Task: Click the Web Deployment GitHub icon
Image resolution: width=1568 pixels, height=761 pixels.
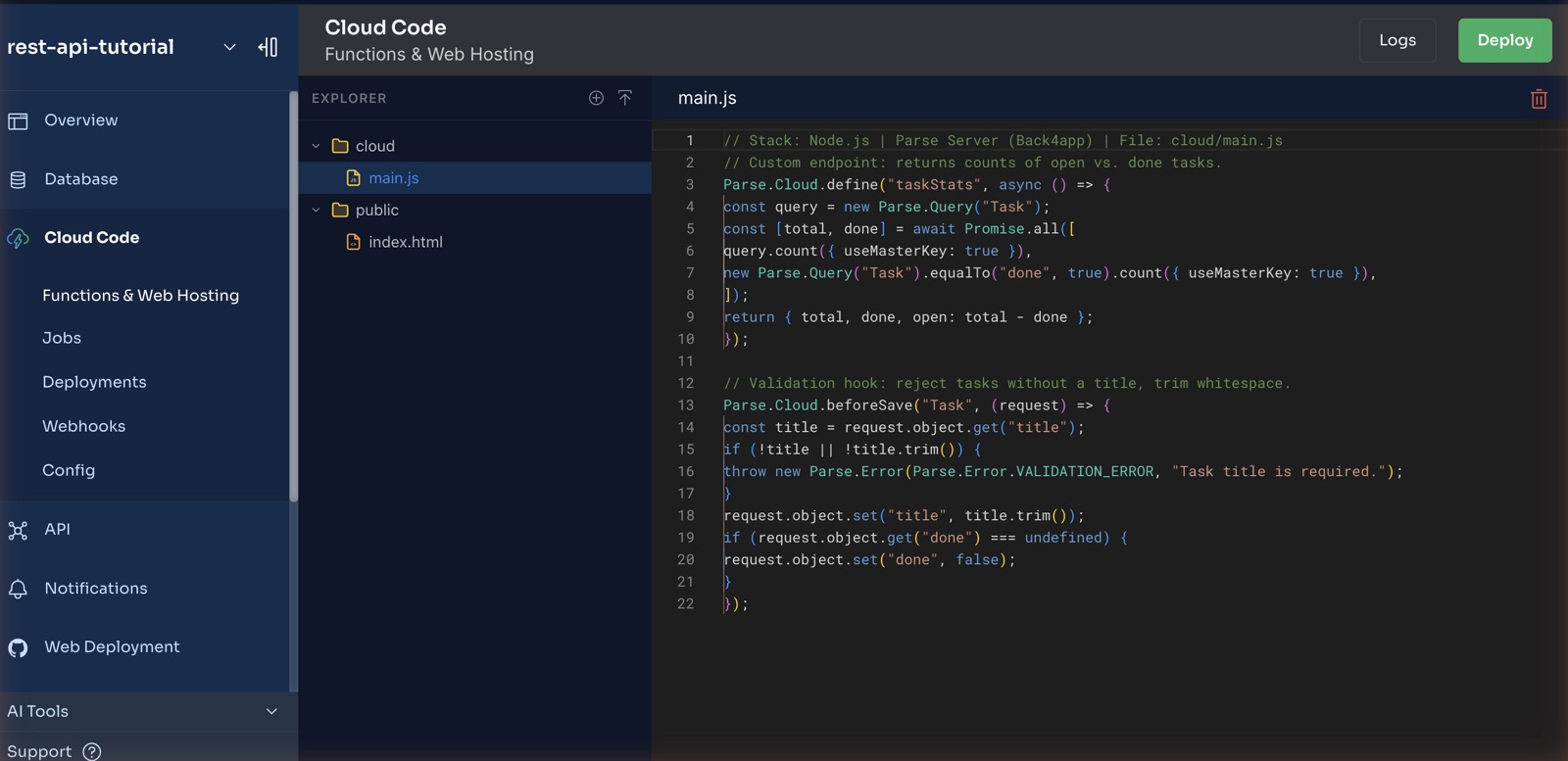Action: point(18,647)
